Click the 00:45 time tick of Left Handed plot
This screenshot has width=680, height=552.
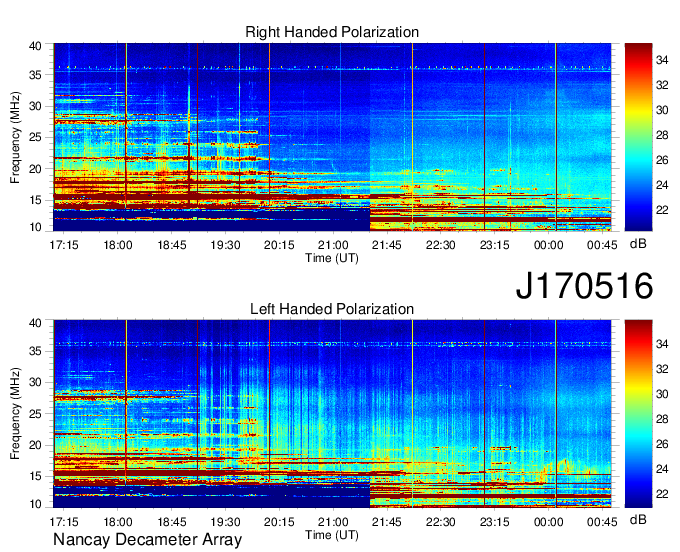602,522
